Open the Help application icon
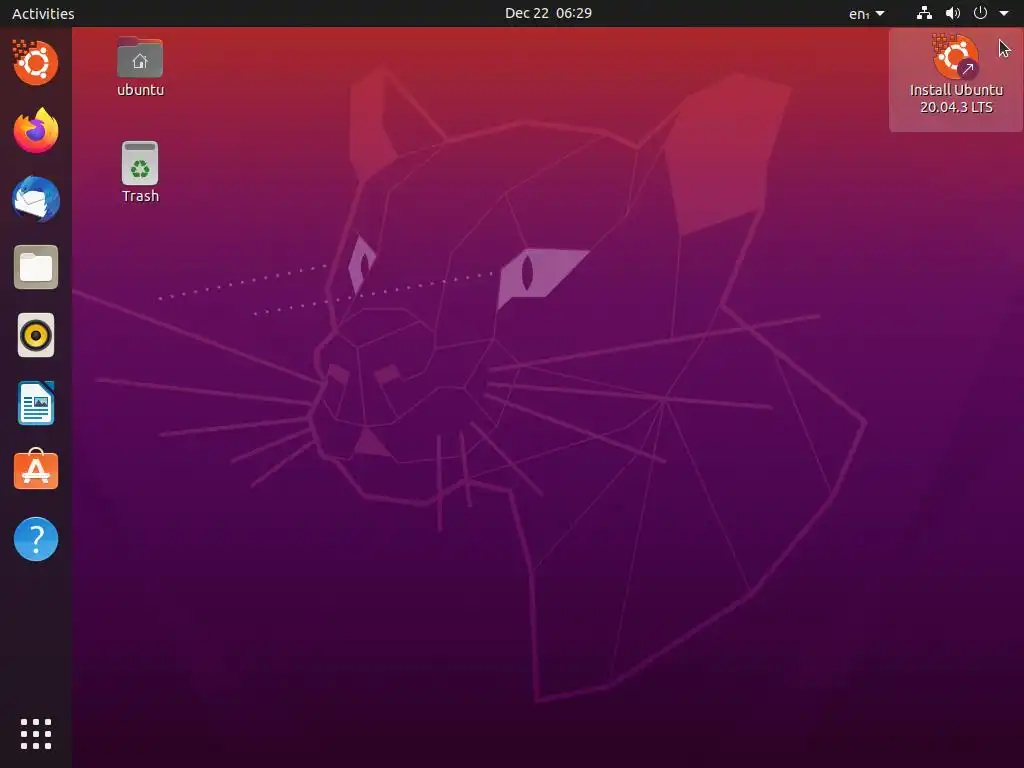 [x=36, y=539]
